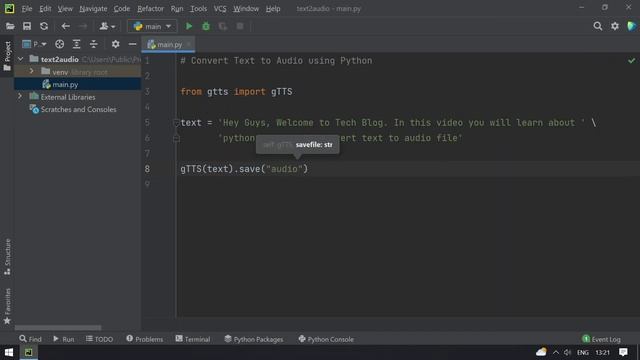Image resolution: width=640 pixels, height=360 pixels.
Task: Open the Window menu
Action: tap(246, 9)
